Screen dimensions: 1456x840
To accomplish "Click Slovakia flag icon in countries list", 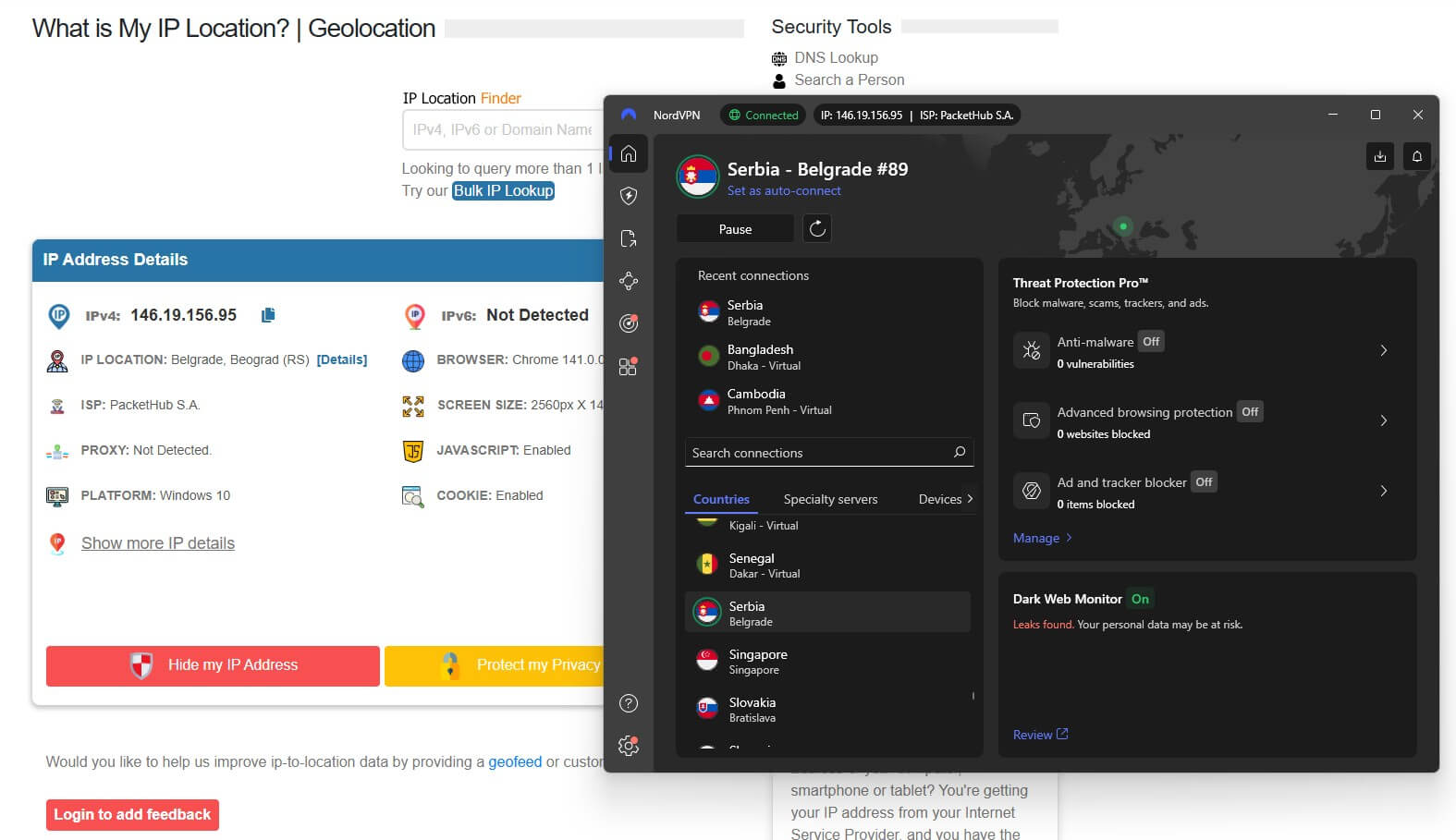I will tap(707, 708).
